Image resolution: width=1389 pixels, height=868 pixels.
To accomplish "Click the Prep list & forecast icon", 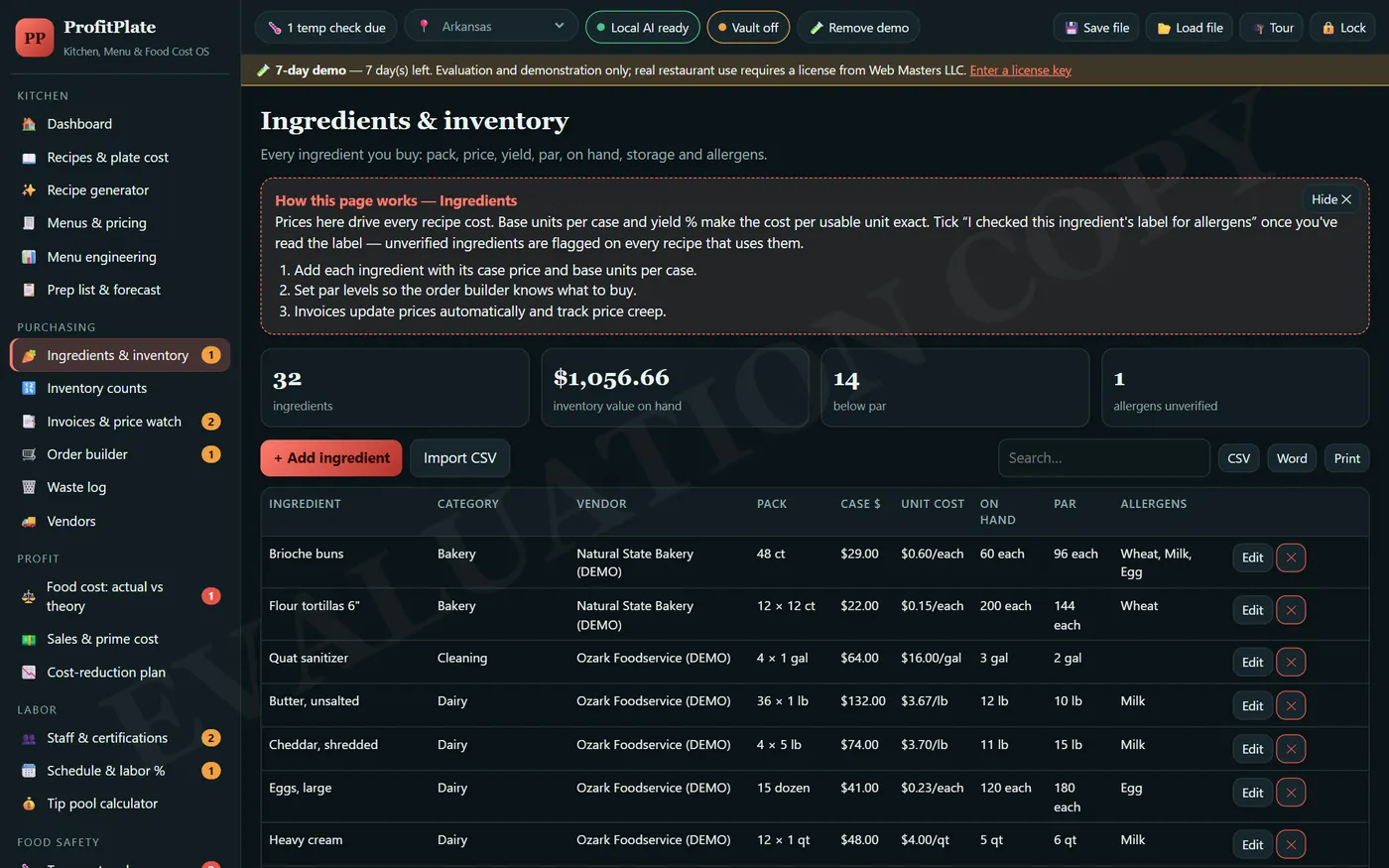I will tap(29, 290).
